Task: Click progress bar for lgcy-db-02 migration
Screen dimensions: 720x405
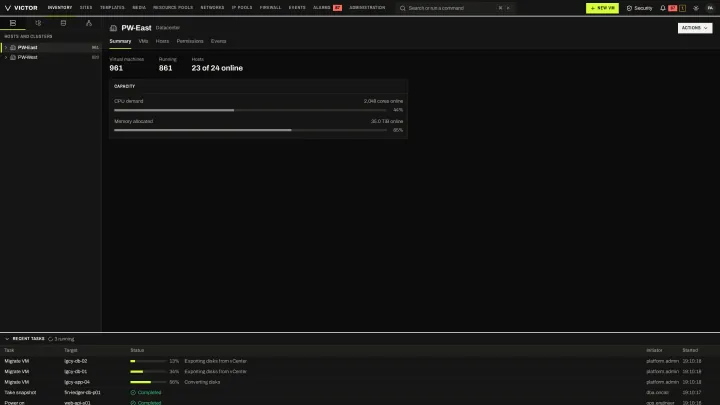Action: (x=148, y=361)
